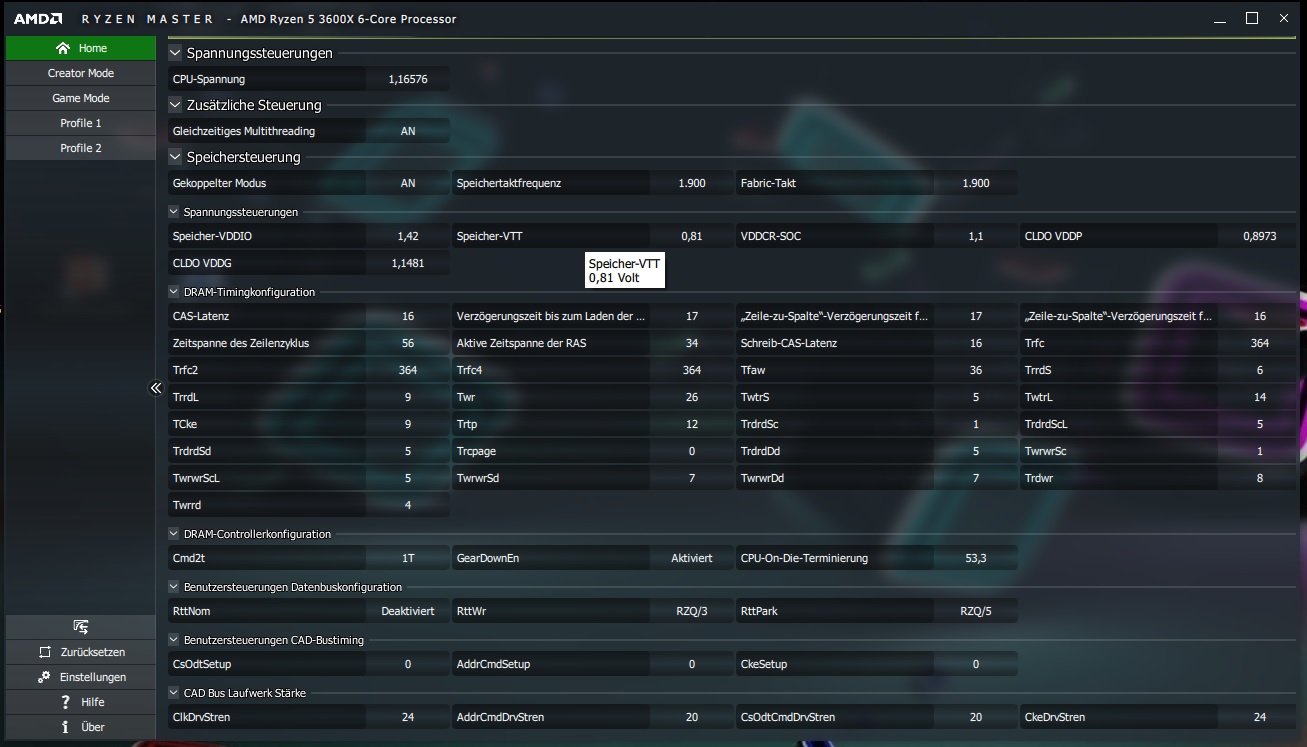Viewport: 1307px width, 747px height.
Task: Click the RttWr value RZQ/3
Action: pyautogui.click(x=692, y=611)
